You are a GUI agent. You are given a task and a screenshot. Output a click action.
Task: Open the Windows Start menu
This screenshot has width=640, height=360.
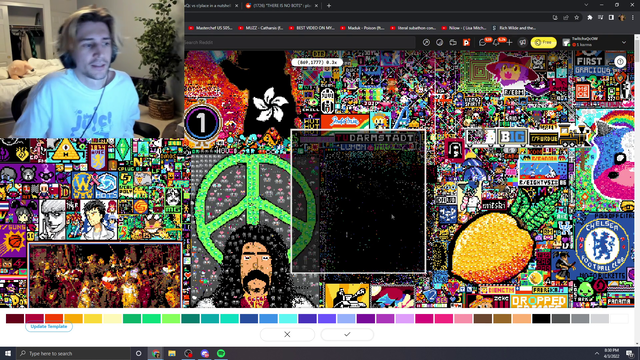7,353
